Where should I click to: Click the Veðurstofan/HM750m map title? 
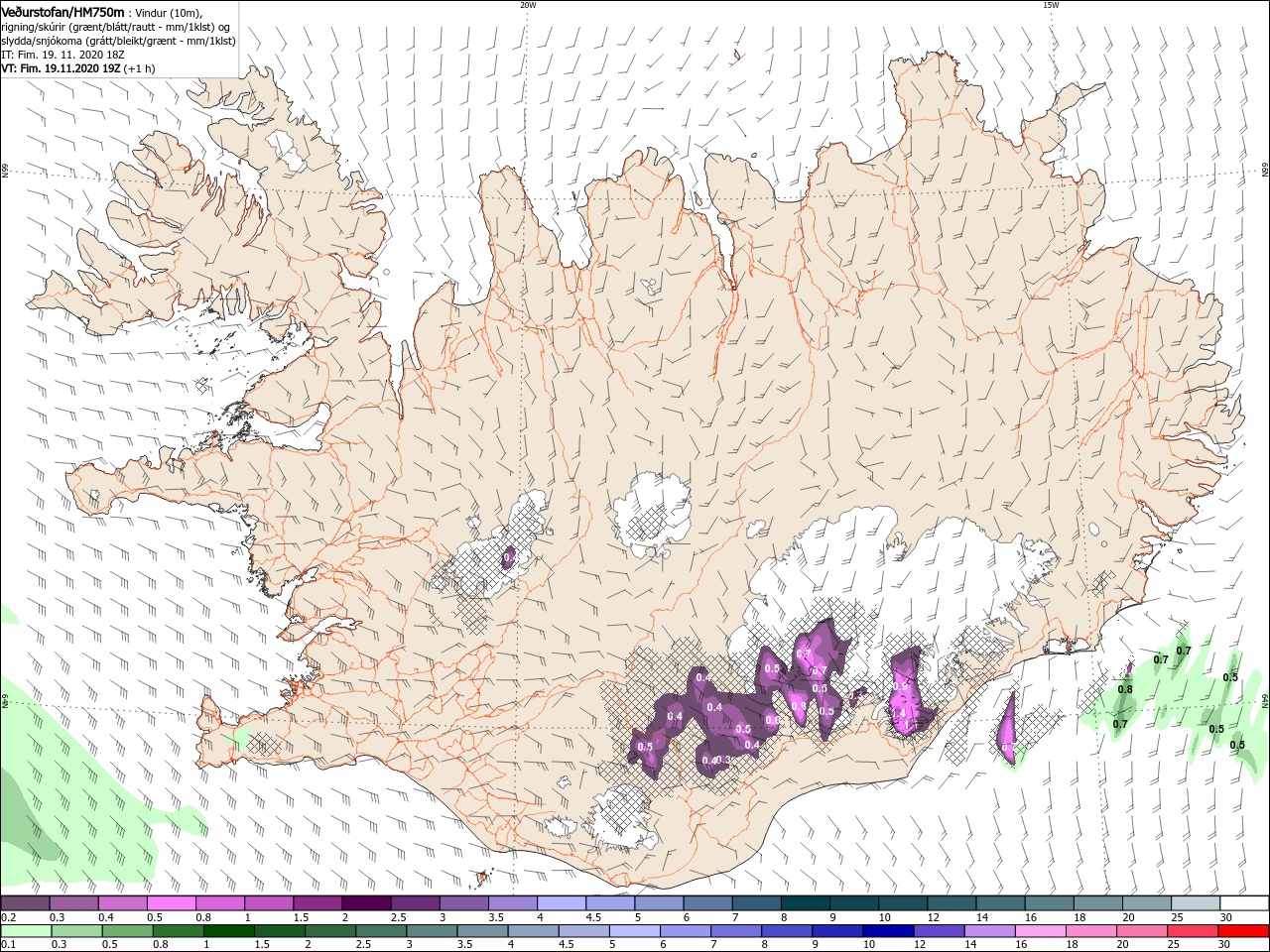point(62,12)
